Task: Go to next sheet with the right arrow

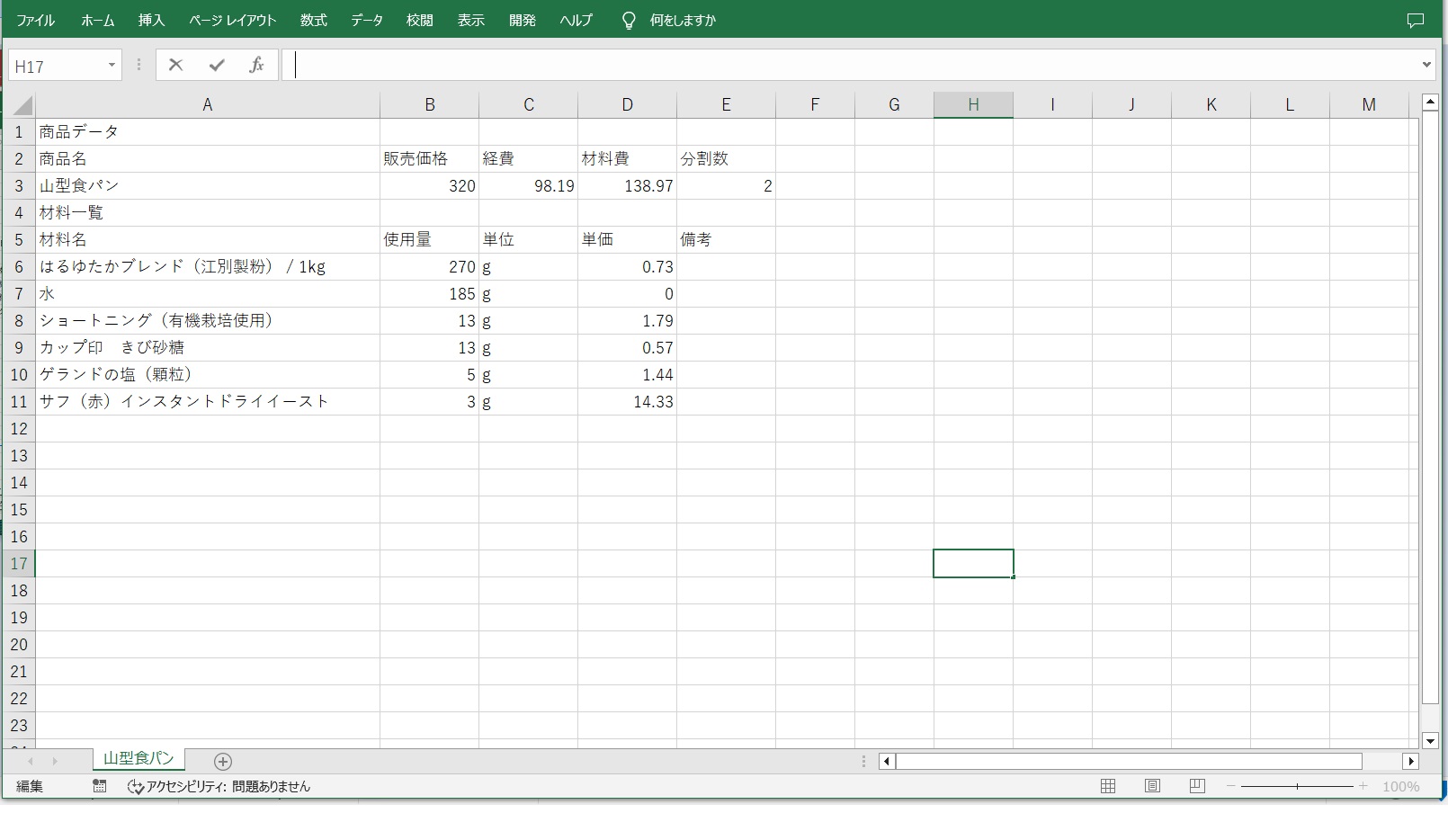Action: coord(55,762)
